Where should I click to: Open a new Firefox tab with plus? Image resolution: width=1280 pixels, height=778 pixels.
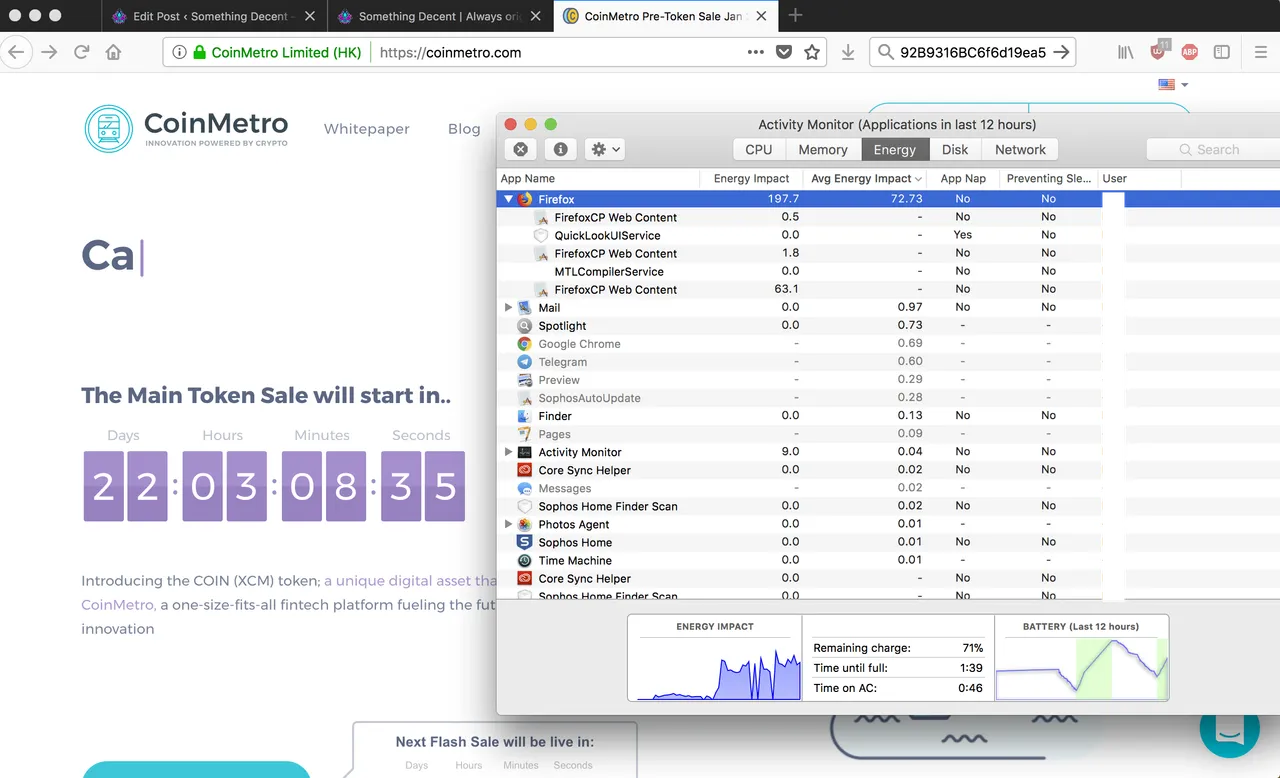pyautogui.click(x=795, y=15)
